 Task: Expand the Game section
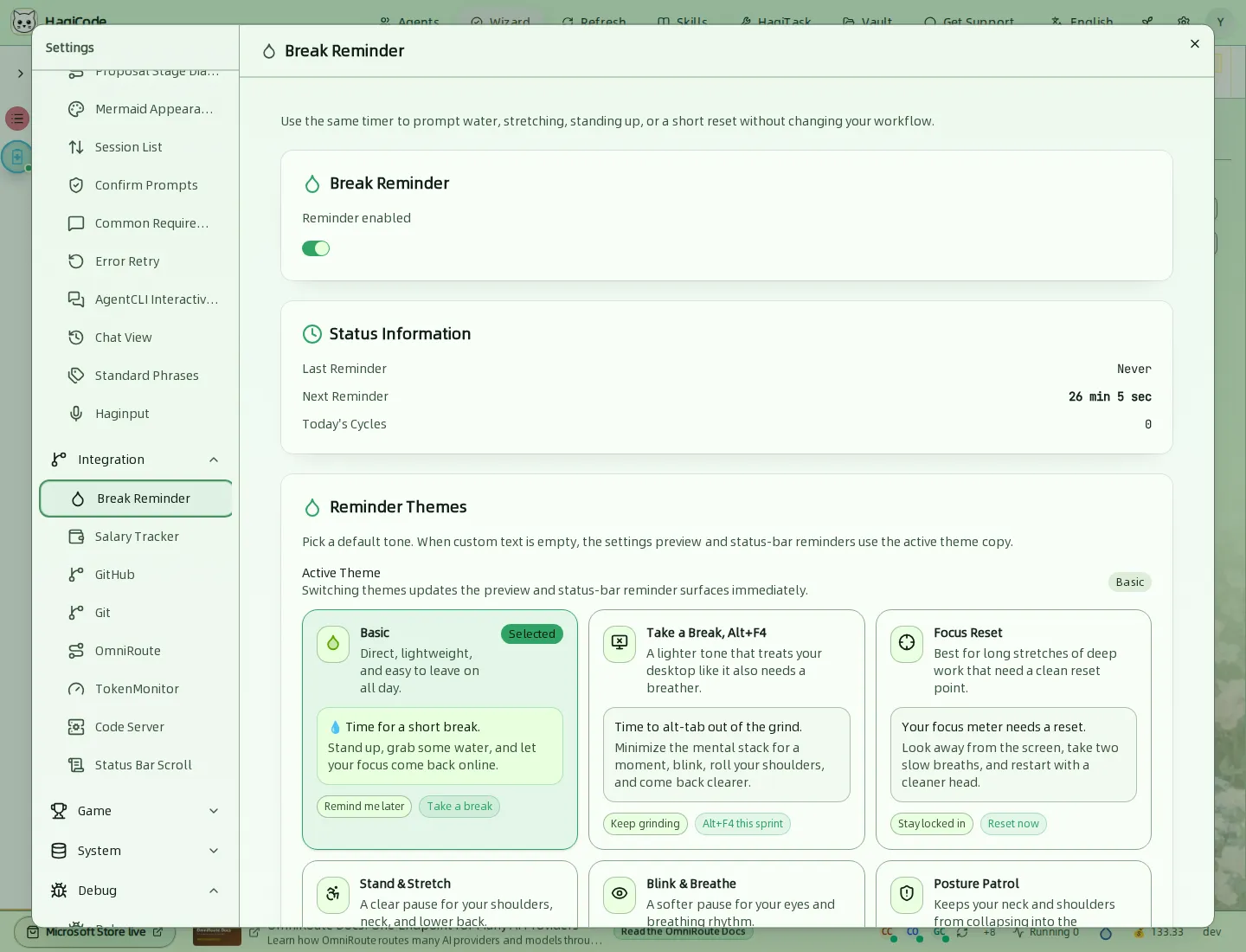[136, 811]
